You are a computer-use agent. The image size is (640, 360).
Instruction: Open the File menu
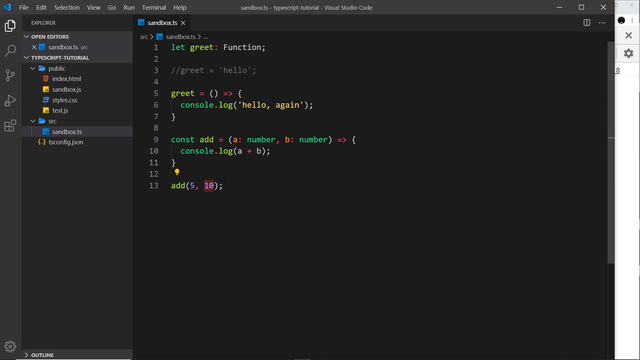click(x=24, y=7)
